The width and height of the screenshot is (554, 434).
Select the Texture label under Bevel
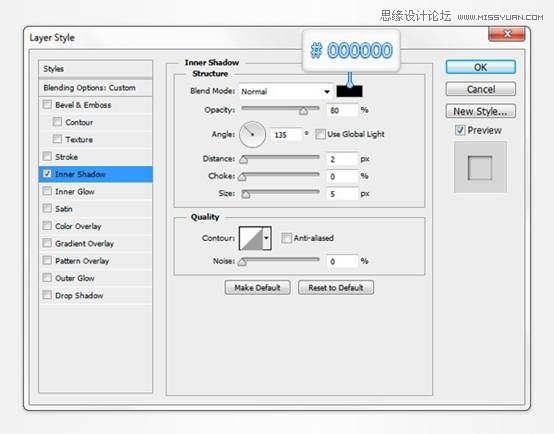tap(79, 140)
